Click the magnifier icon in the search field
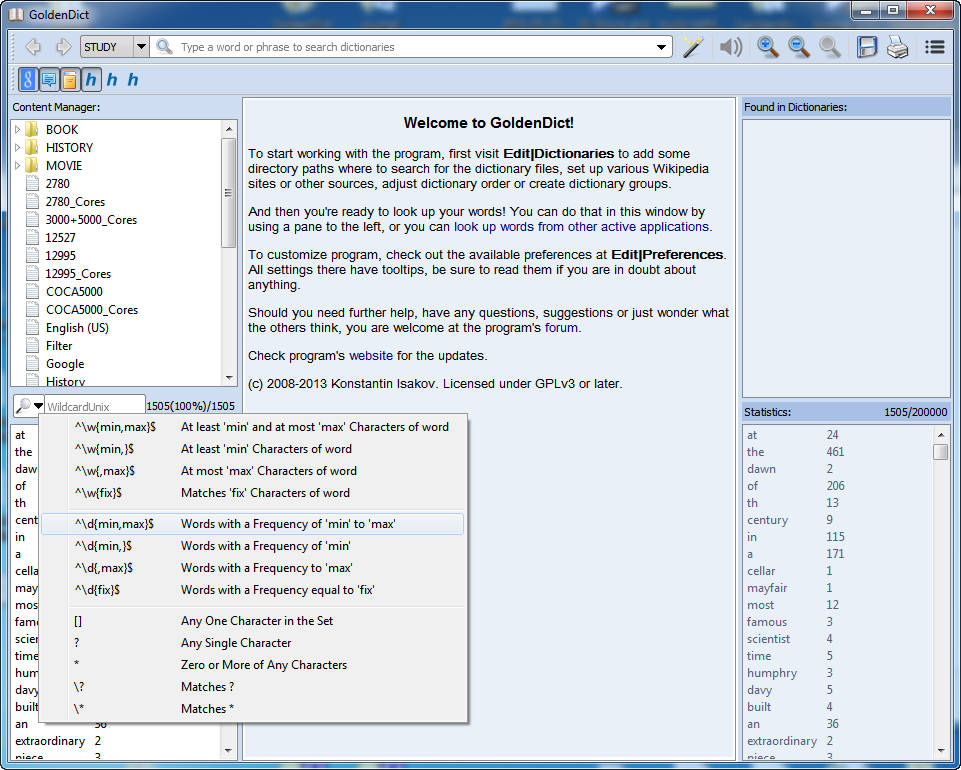This screenshot has width=961, height=770. [164, 47]
